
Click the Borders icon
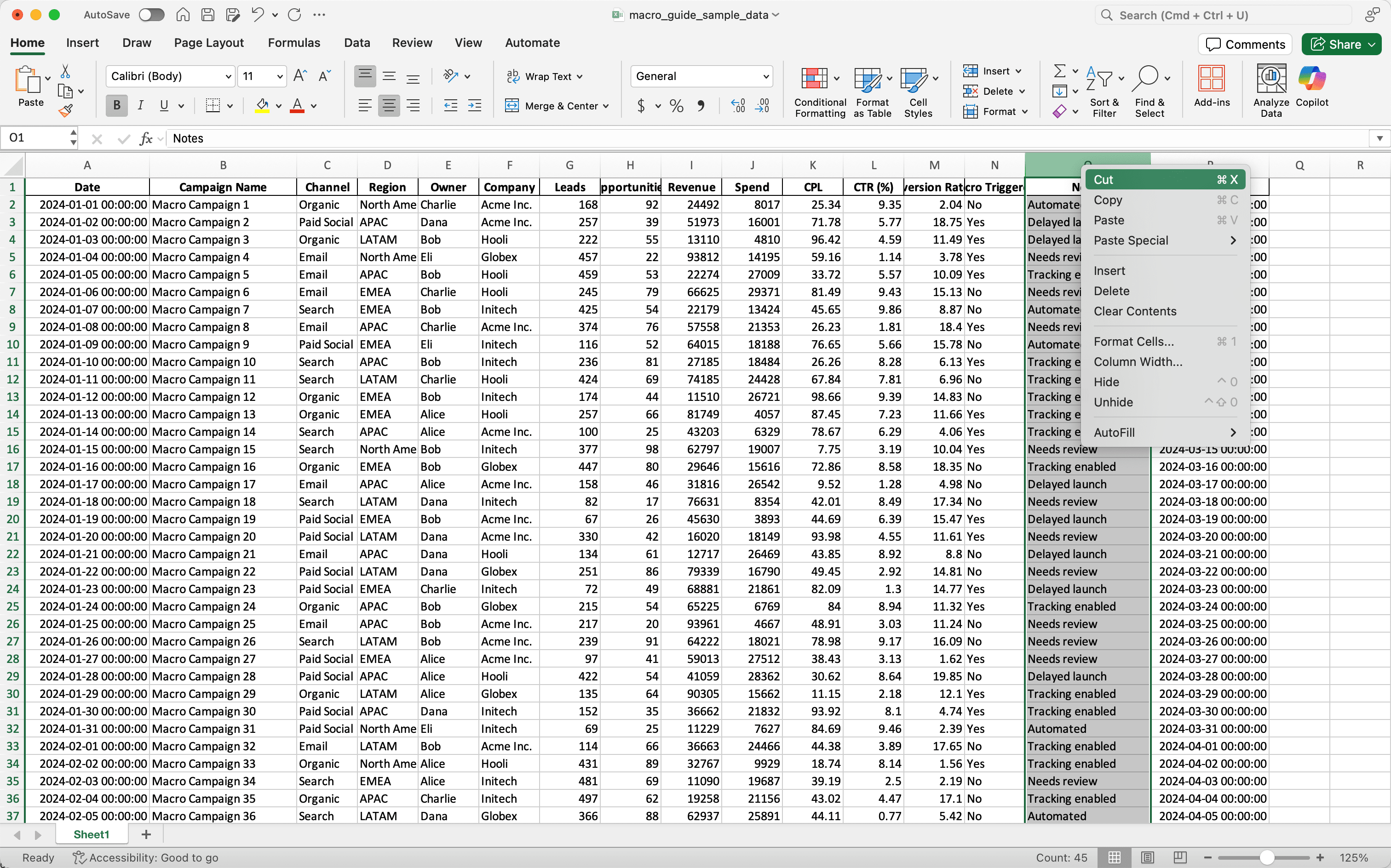tap(213, 106)
